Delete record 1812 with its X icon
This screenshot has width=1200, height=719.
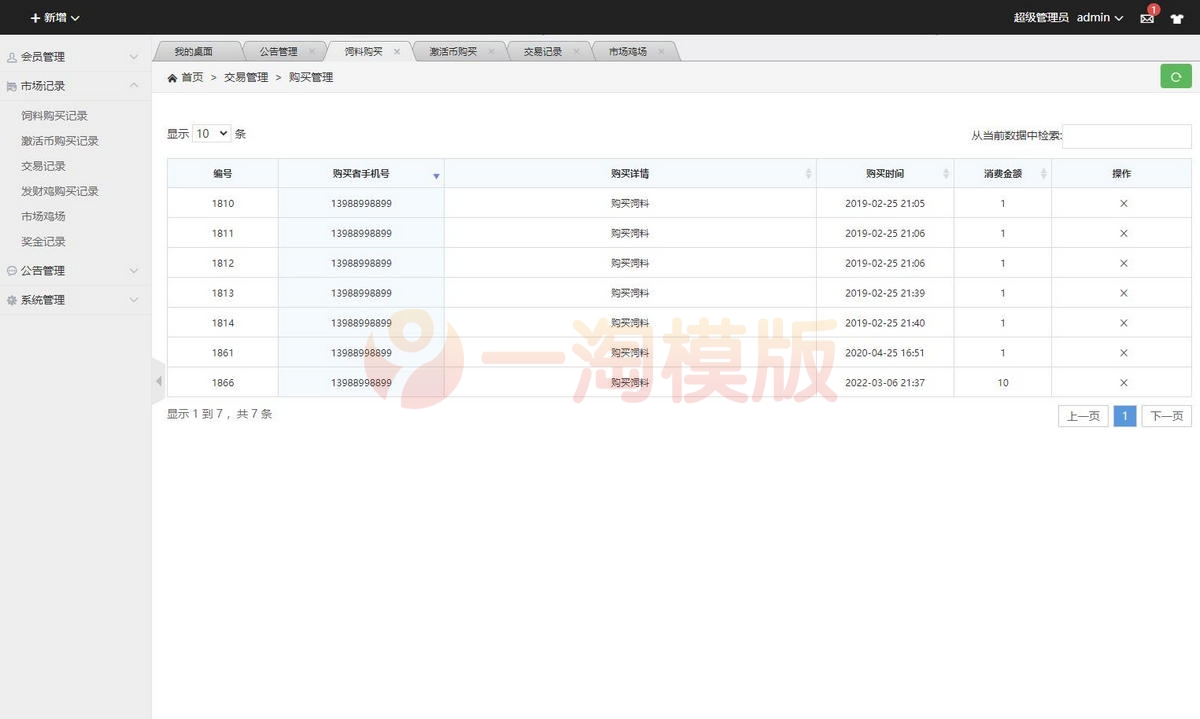tap(1123, 263)
